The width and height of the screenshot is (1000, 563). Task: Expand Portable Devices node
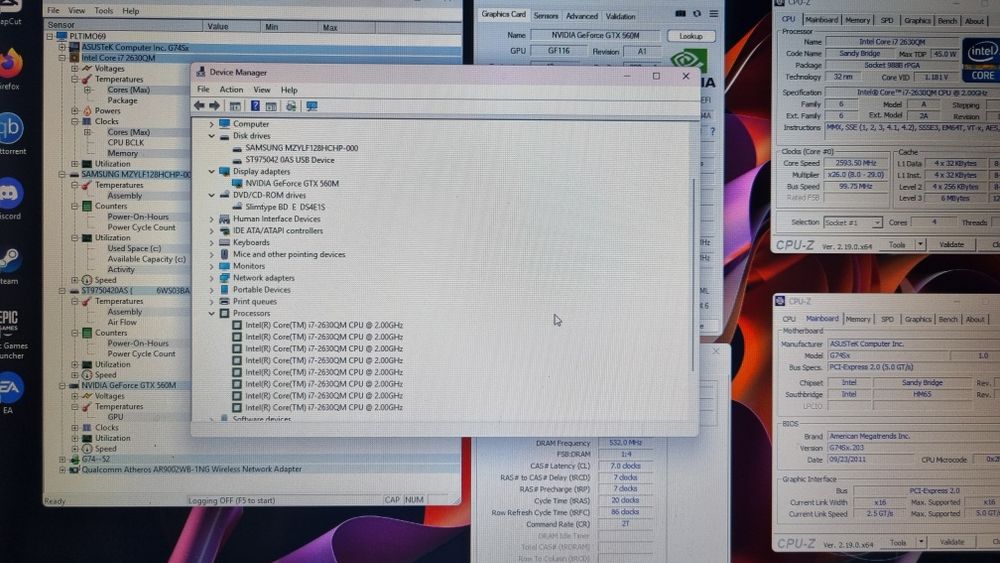click(212, 290)
